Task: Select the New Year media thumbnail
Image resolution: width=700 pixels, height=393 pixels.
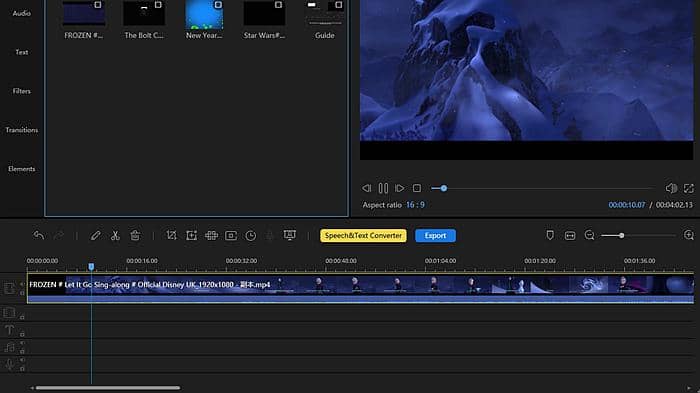Action: click(x=204, y=14)
